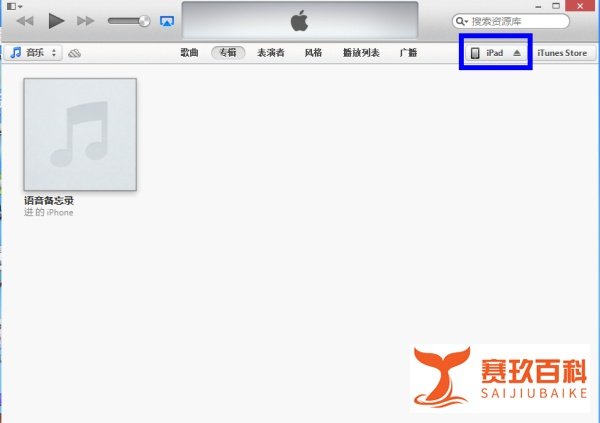Click into the library search field
This screenshot has height=423, width=600.
coord(511,21)
